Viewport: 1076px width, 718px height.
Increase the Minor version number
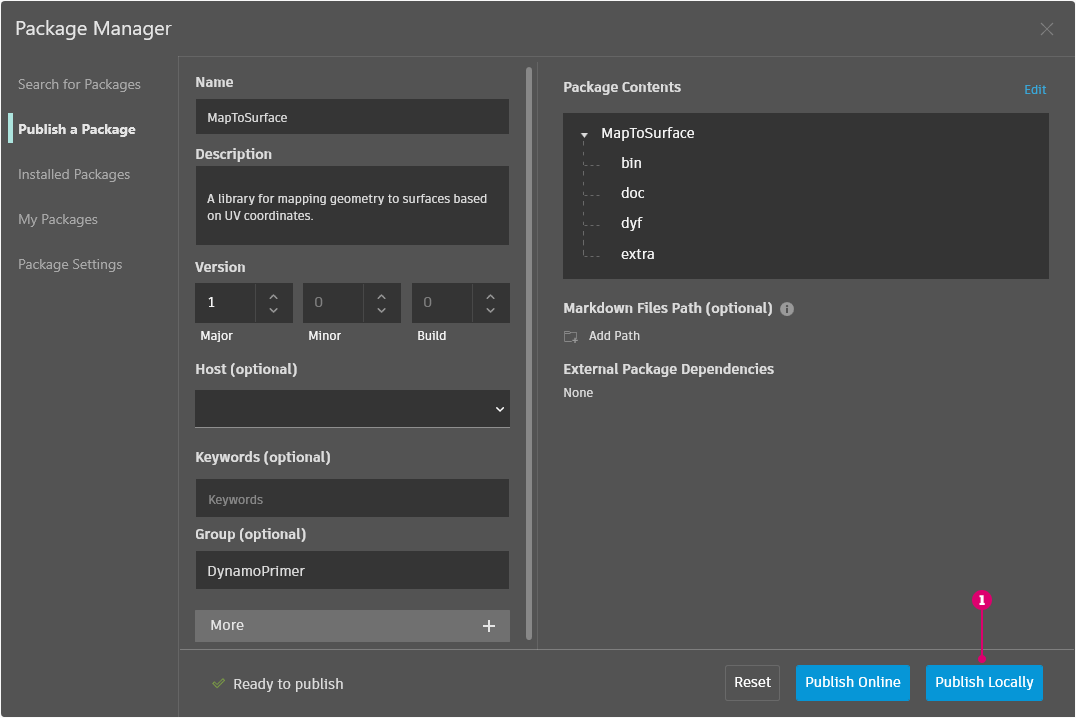pos(382,295)
